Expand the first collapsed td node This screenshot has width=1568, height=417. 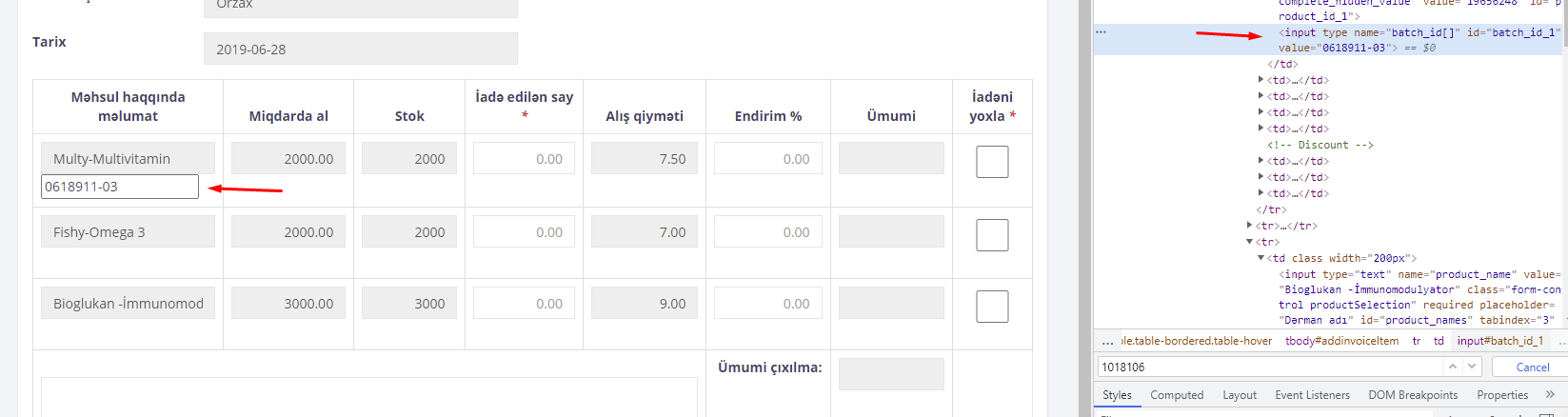[x=1261, y=80]
